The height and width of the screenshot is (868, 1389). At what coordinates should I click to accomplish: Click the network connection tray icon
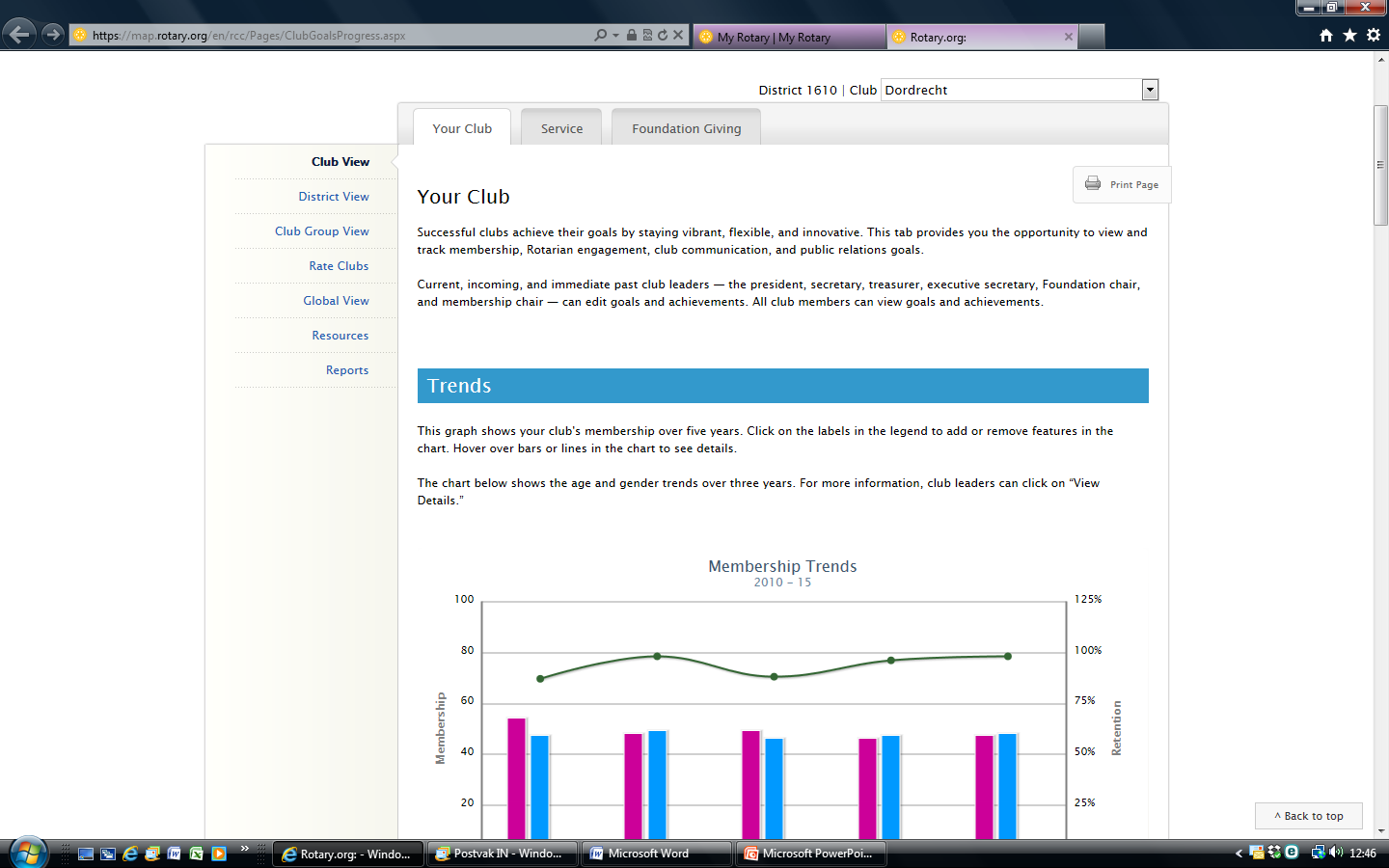(x=1318, y=853)
